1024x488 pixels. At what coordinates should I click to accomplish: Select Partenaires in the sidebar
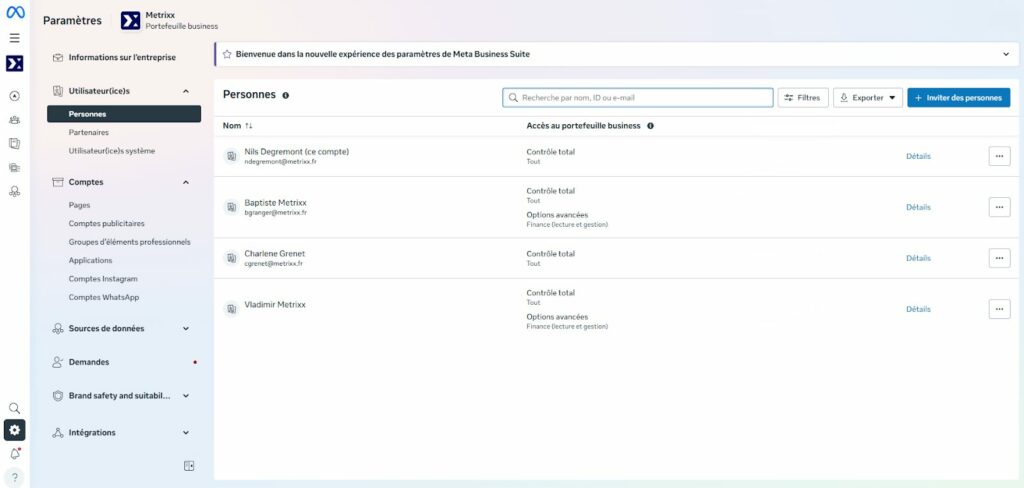(89, 132)
